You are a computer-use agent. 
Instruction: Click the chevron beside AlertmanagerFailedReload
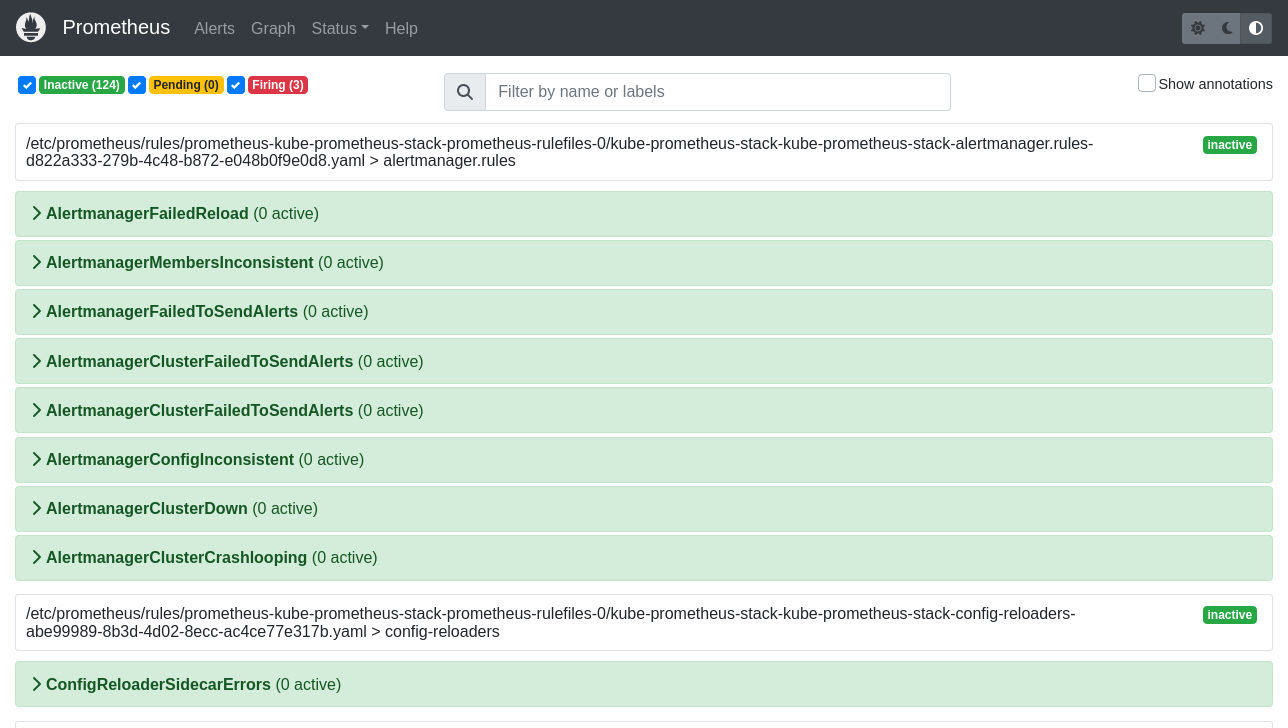[x=37, y=213]
